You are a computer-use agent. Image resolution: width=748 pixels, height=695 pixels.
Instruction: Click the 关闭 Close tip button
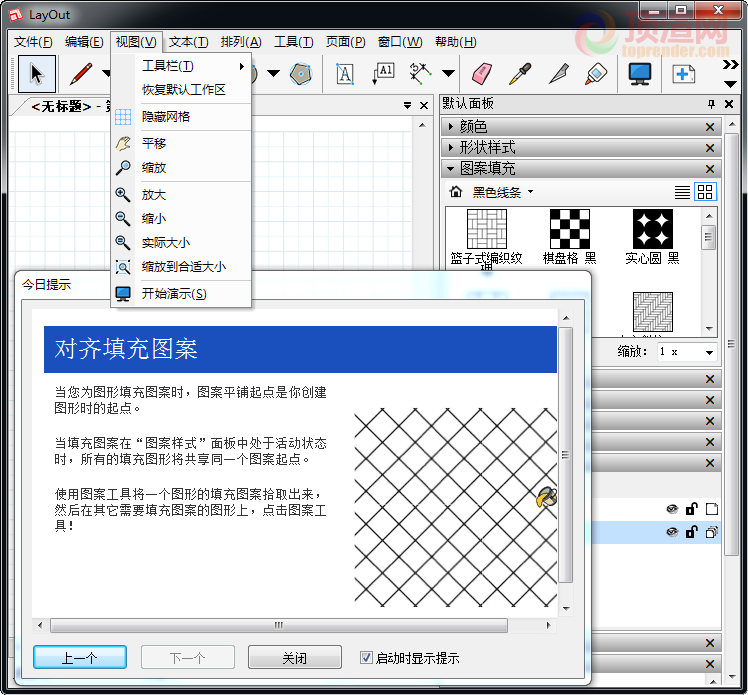pos(294,657)
